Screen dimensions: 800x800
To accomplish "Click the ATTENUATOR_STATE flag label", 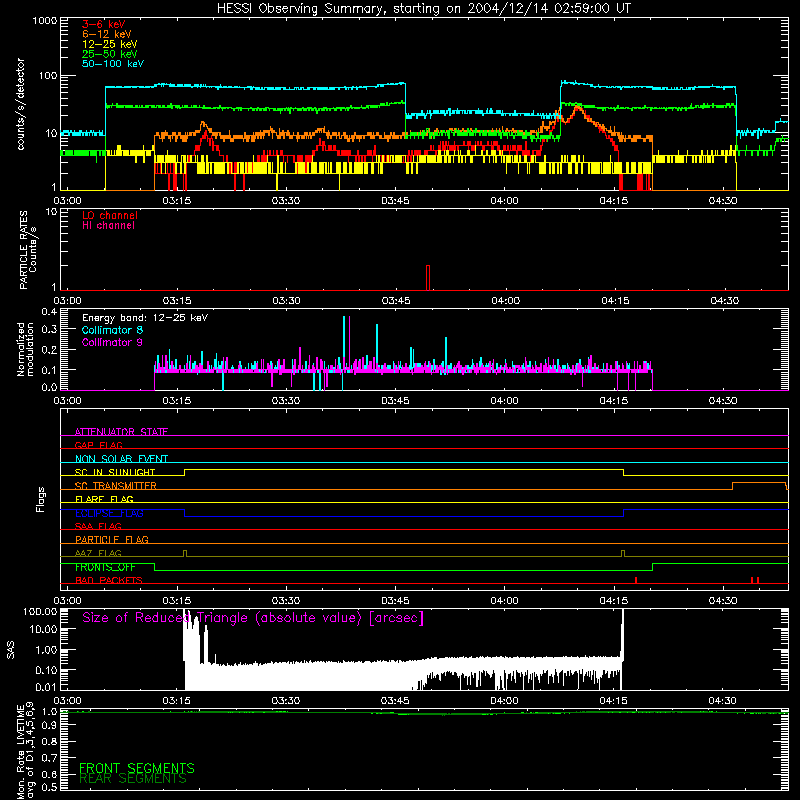I will coord(121,432).
